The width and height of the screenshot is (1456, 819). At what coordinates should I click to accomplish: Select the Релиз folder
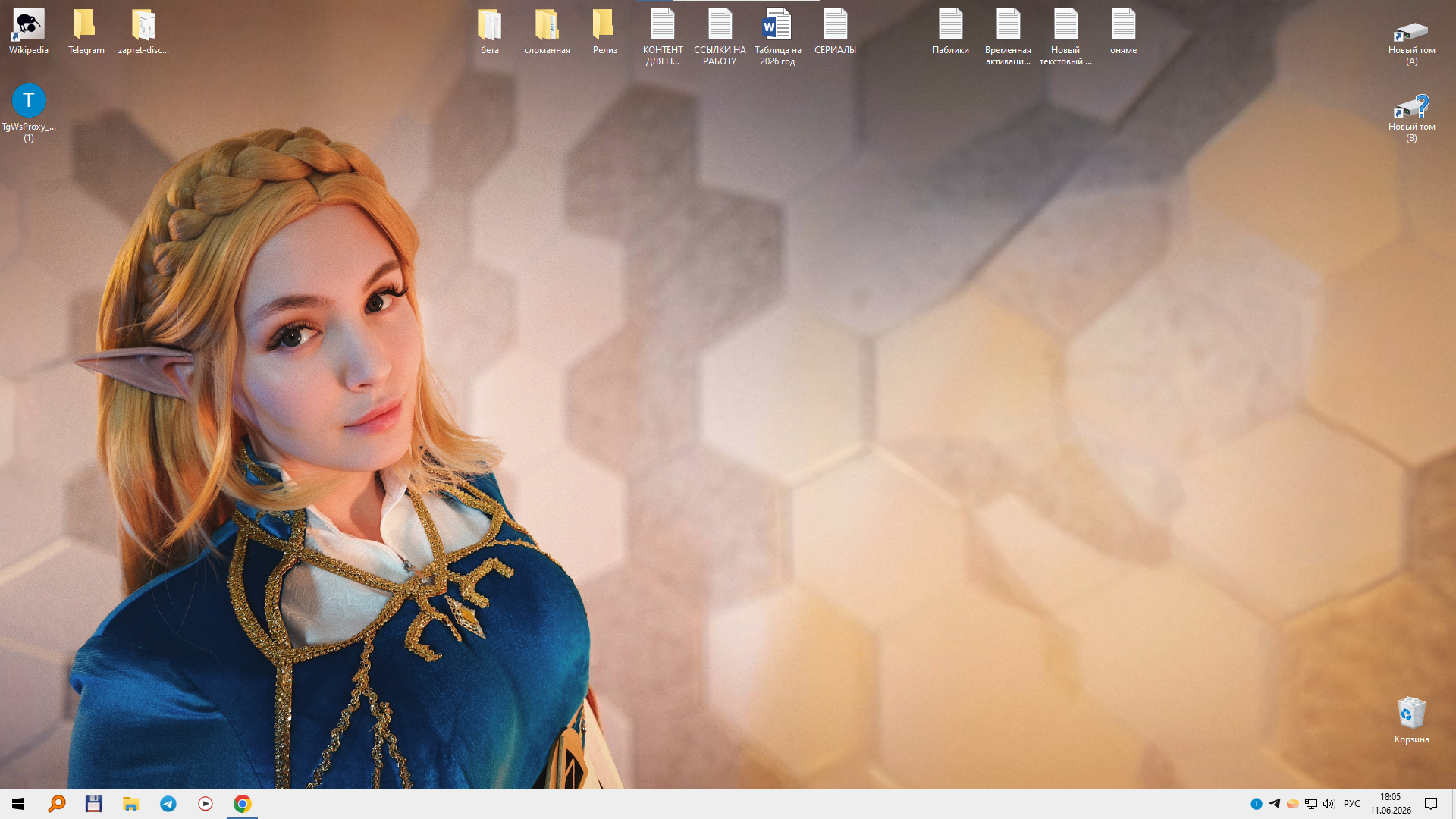coord(604,32)
